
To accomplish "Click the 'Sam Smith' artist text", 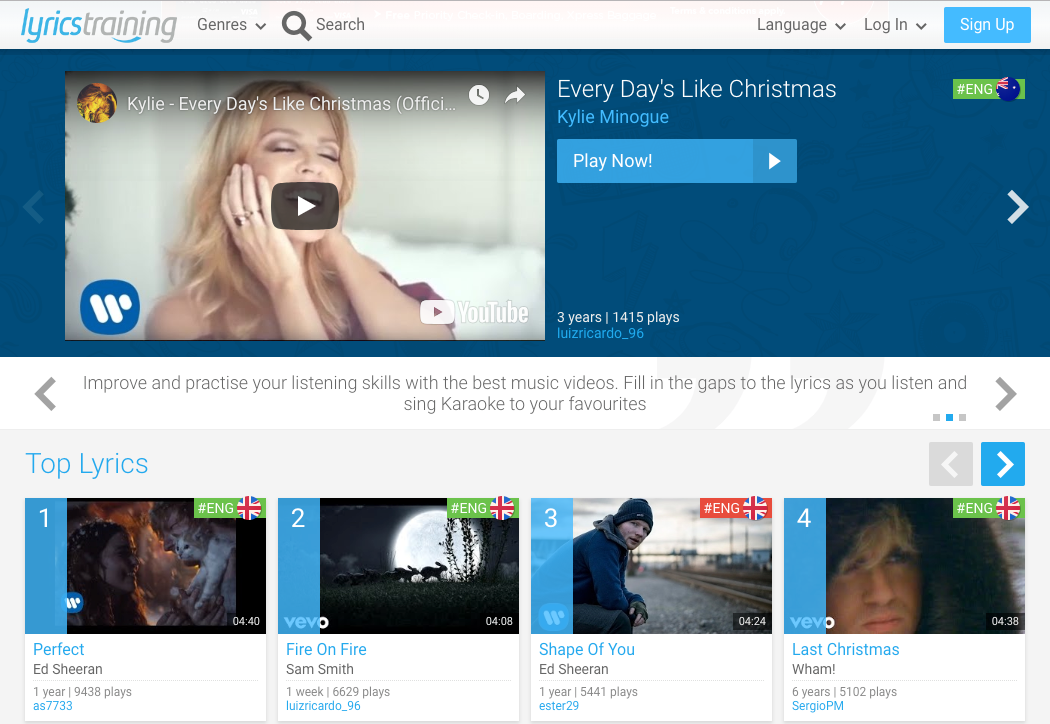I will click(319, 669).
